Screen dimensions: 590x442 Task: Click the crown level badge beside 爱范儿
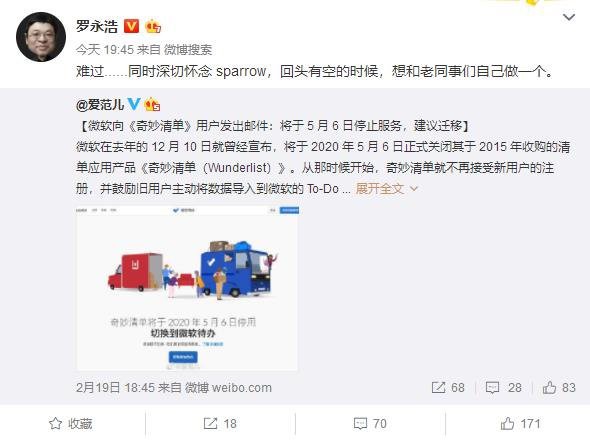pos(152,104)
